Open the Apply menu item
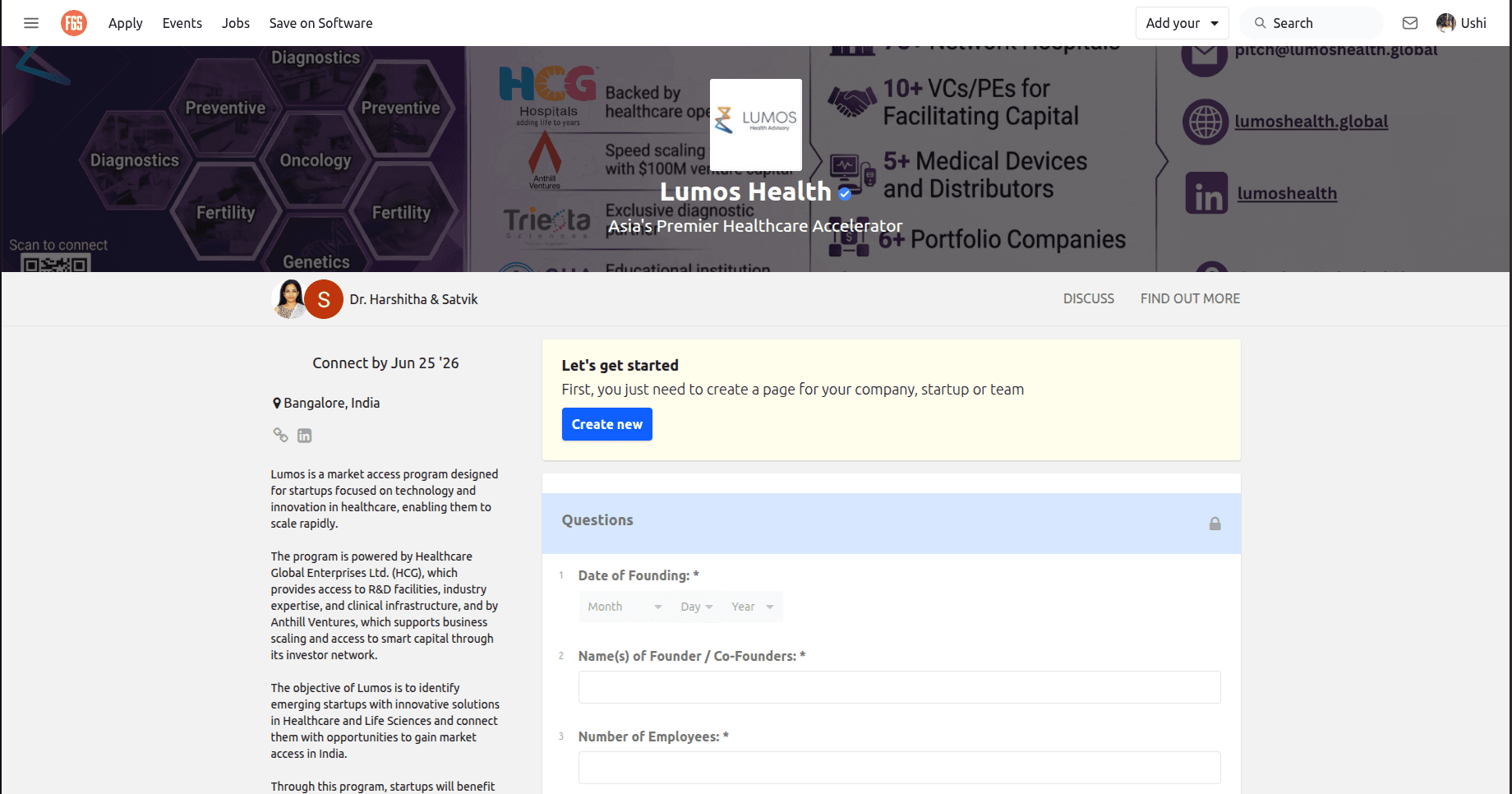Image resolution: width=1512 pixels, height=794 pixels. [x=126, y=23]
